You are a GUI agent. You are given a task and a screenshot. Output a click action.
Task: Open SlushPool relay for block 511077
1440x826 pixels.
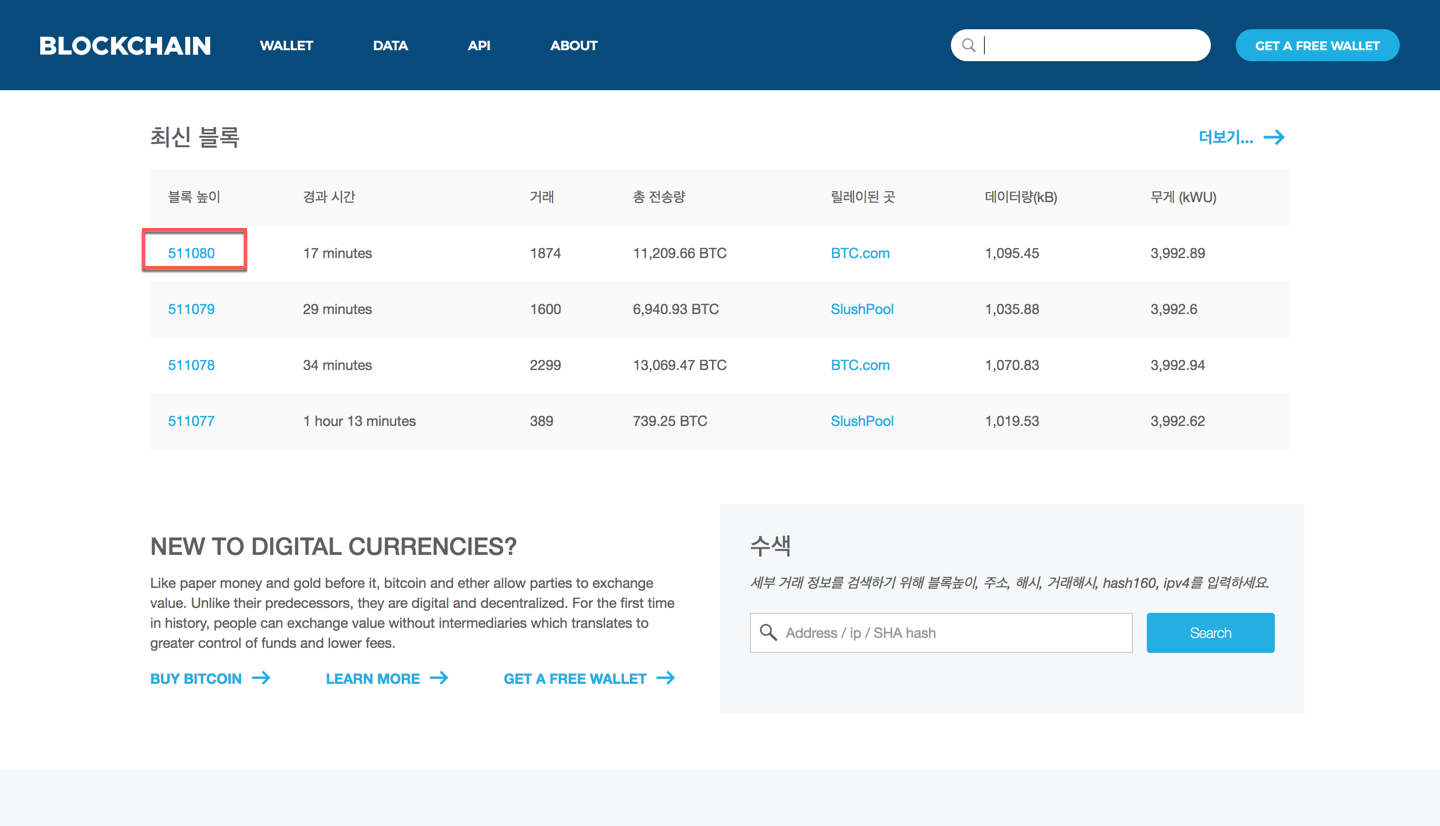[x=862, y=421]
